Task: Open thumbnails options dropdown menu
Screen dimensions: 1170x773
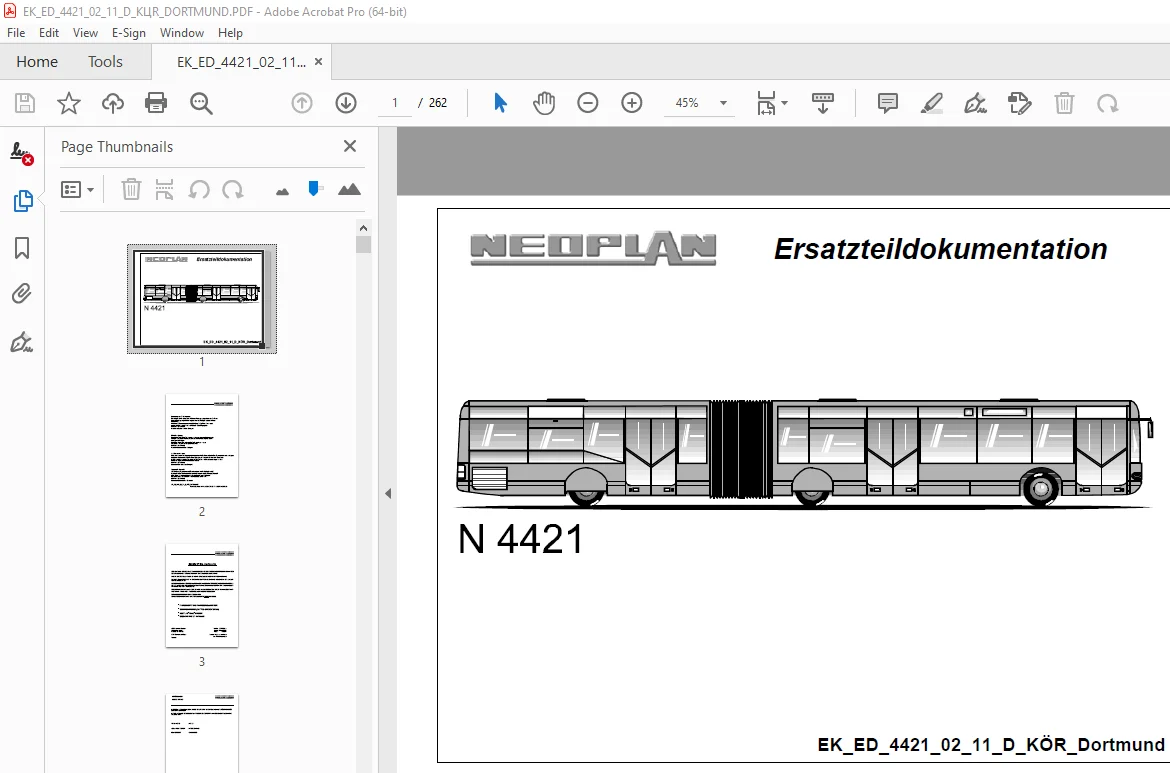Action: click(x=77, y=190)
